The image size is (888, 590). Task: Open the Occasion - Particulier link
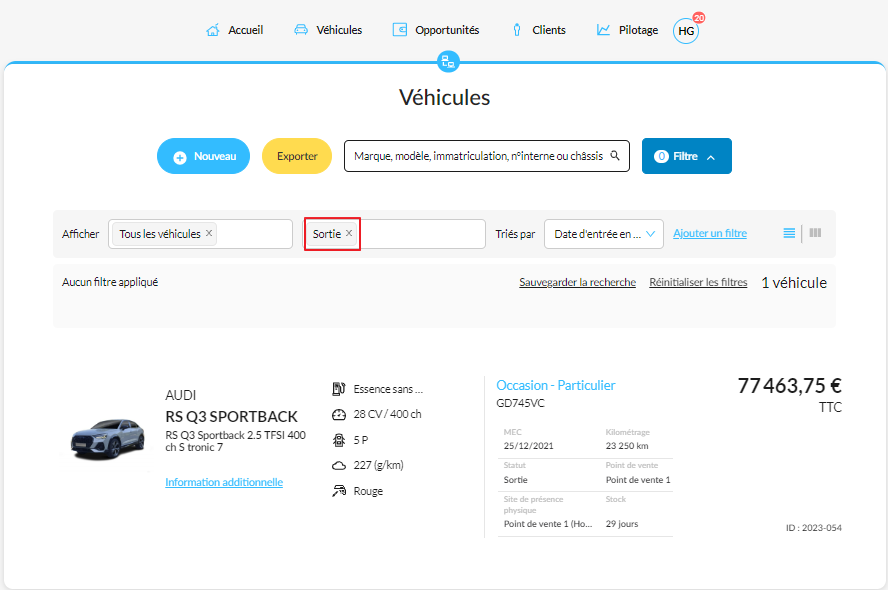(556, 385)
